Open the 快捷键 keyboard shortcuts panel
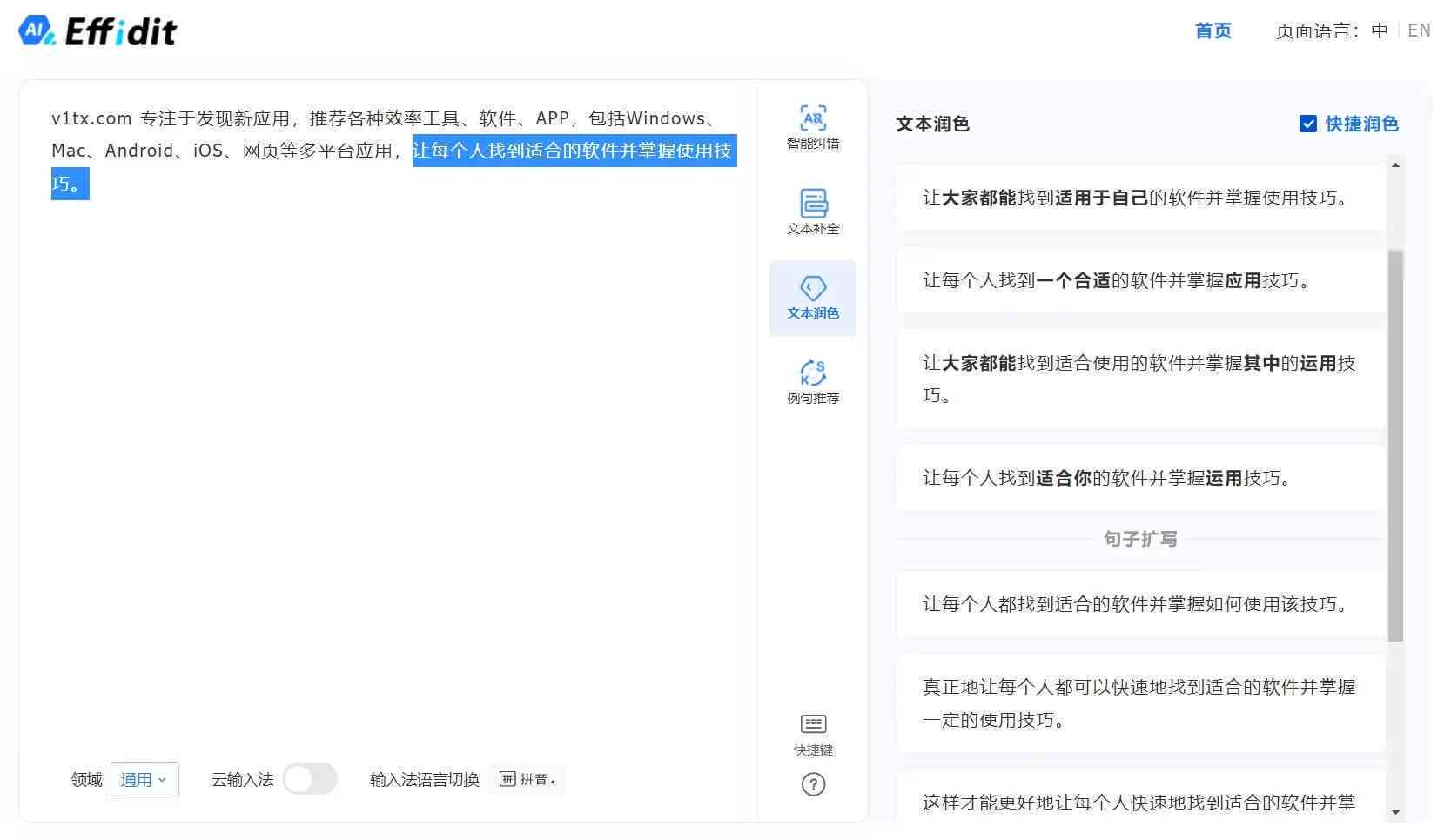This screenshot has width=1451, height=840. pos(813,736)
